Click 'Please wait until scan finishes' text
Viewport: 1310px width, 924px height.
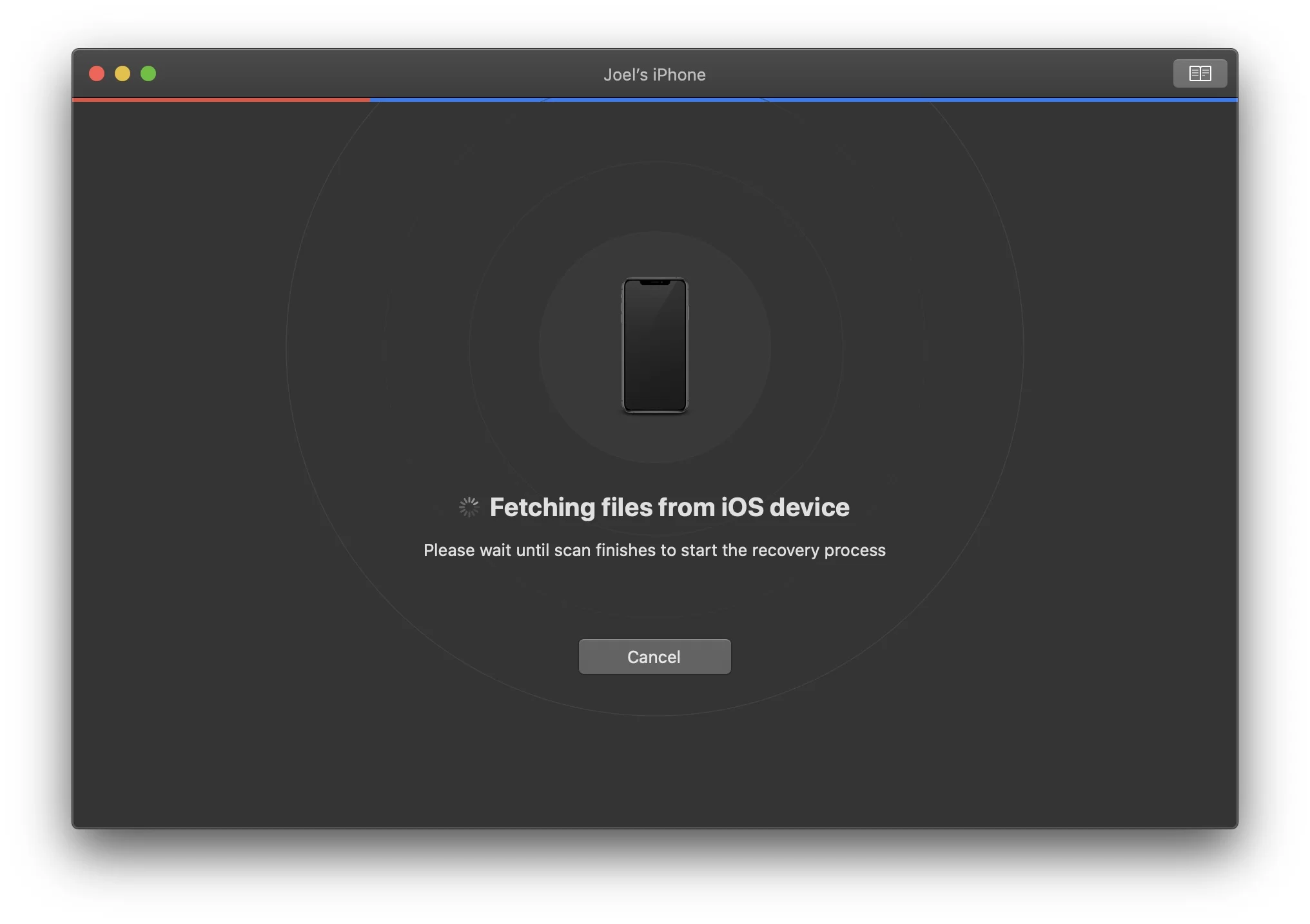tap(654, 550)
